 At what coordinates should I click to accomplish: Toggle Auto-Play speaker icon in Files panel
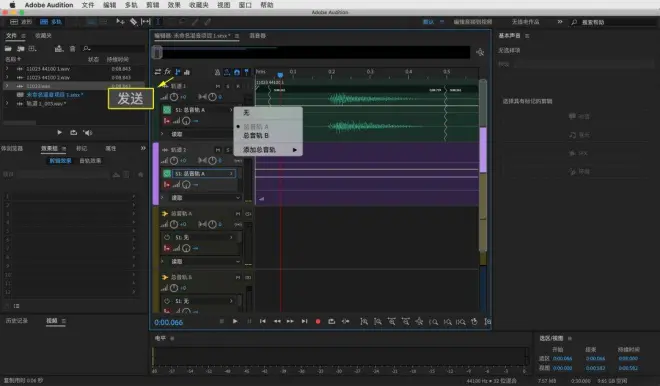coord(88,133)
